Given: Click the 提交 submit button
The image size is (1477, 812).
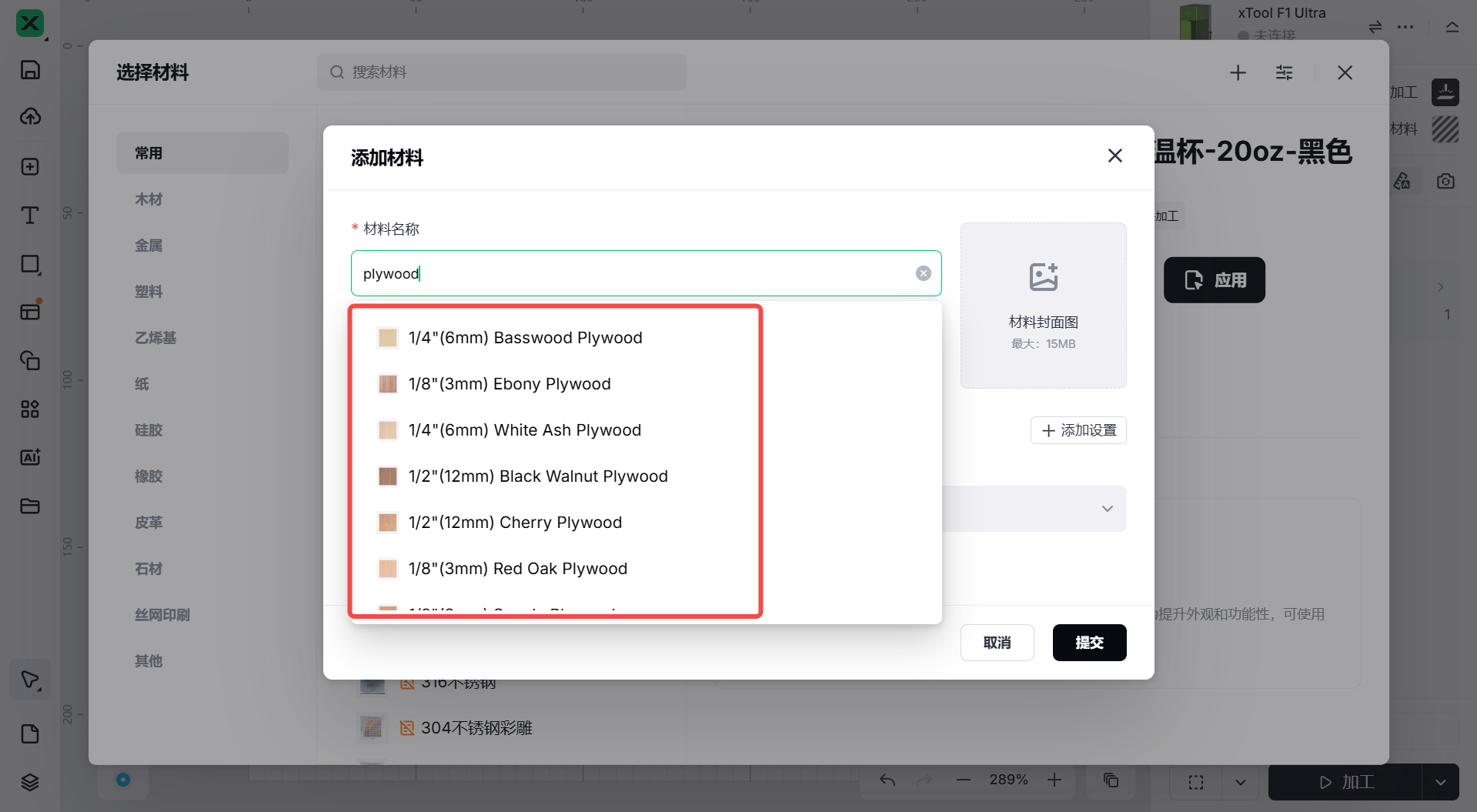Looking at the screenshot, I should tap(1089, 643).
